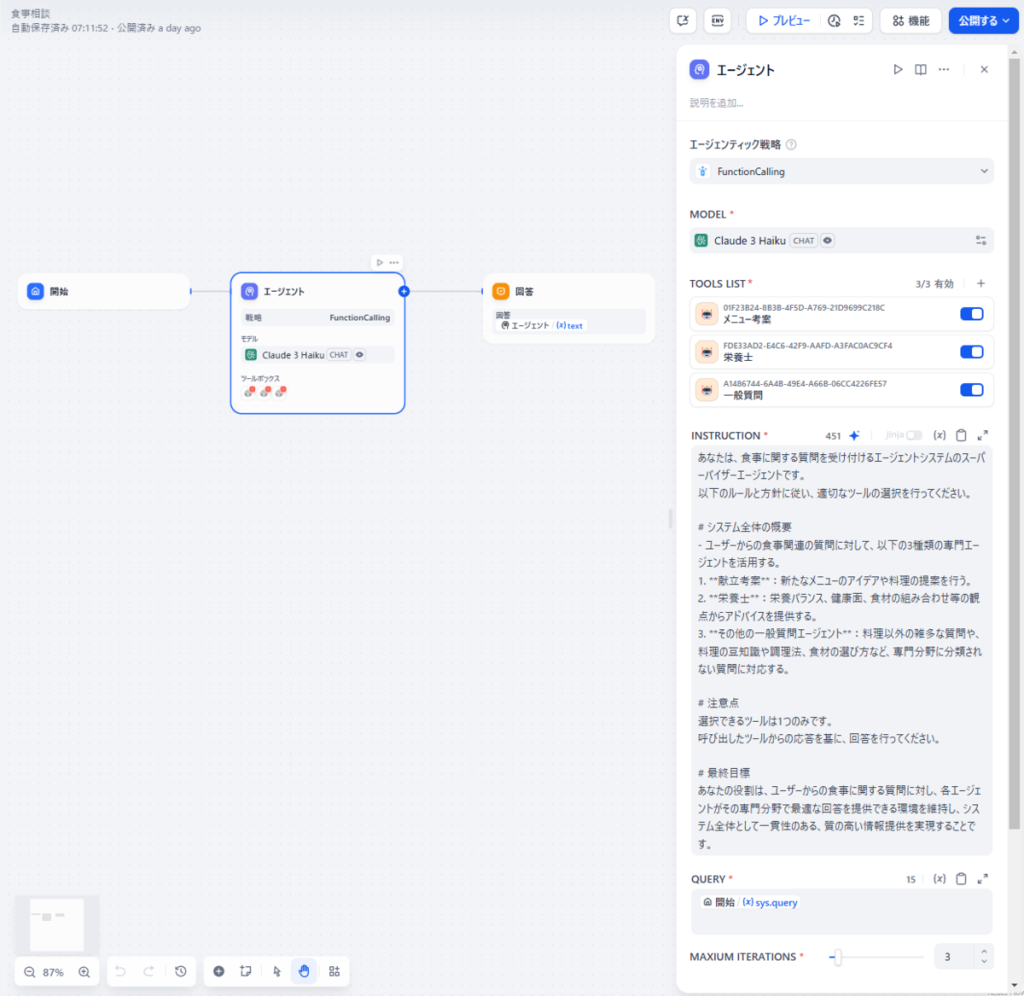This screenshot has width=1024, height=996.
Task: Add a note with the sticky-note icon
Action: pyautogui.click(x=245, y=971)
